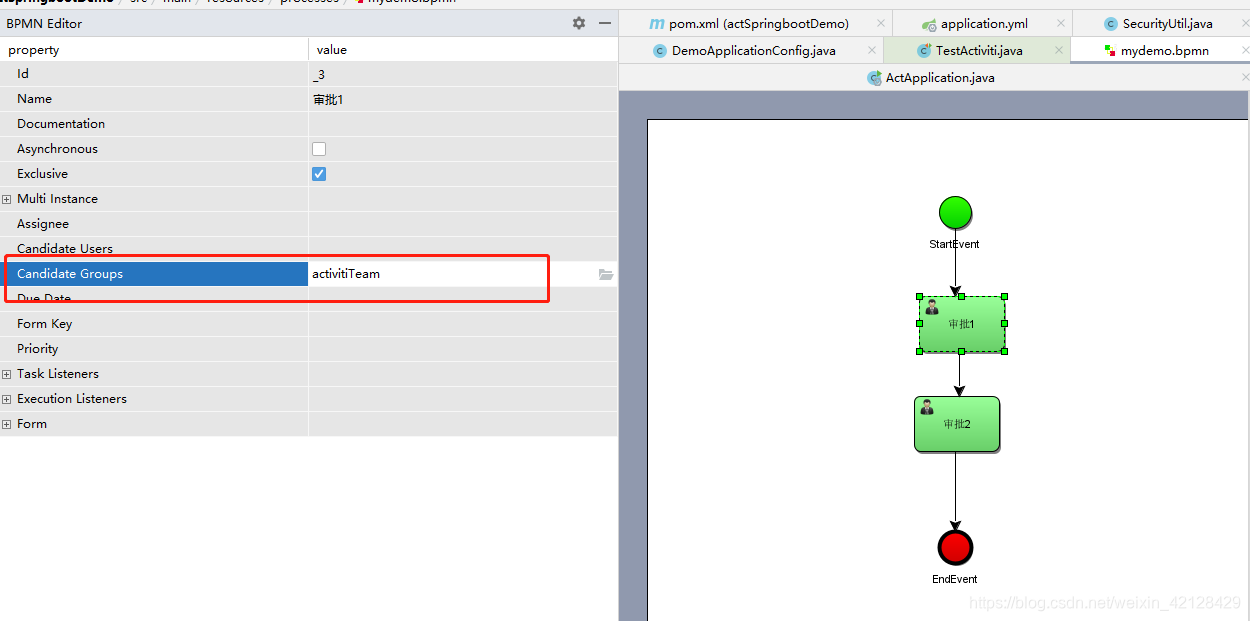Select the 审批2 user task node

click(957, 424)
